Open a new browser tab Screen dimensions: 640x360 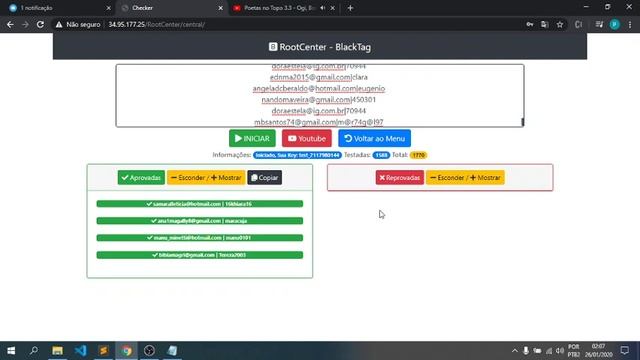click(x=350, y=8)
